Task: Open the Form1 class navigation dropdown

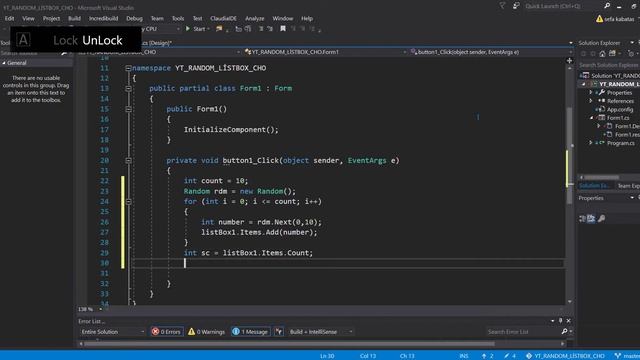Action: (x=325, y=52)
